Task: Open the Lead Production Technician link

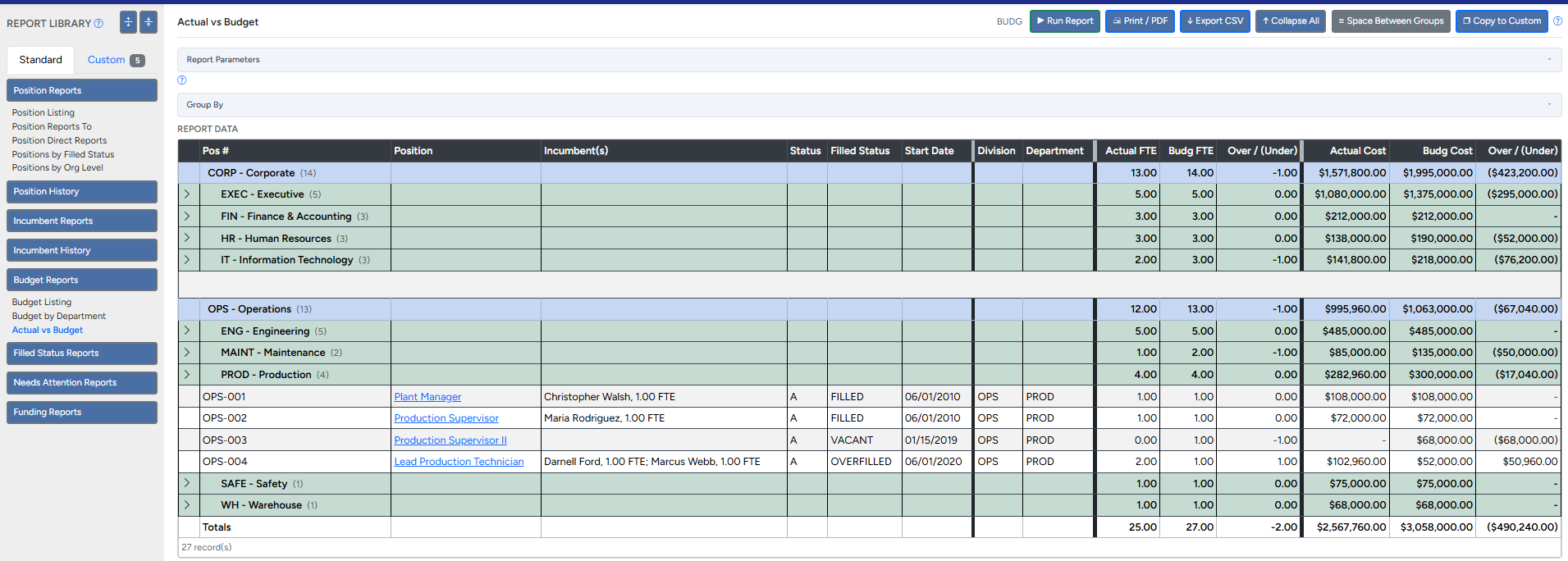Action: (x=459, y=462)
